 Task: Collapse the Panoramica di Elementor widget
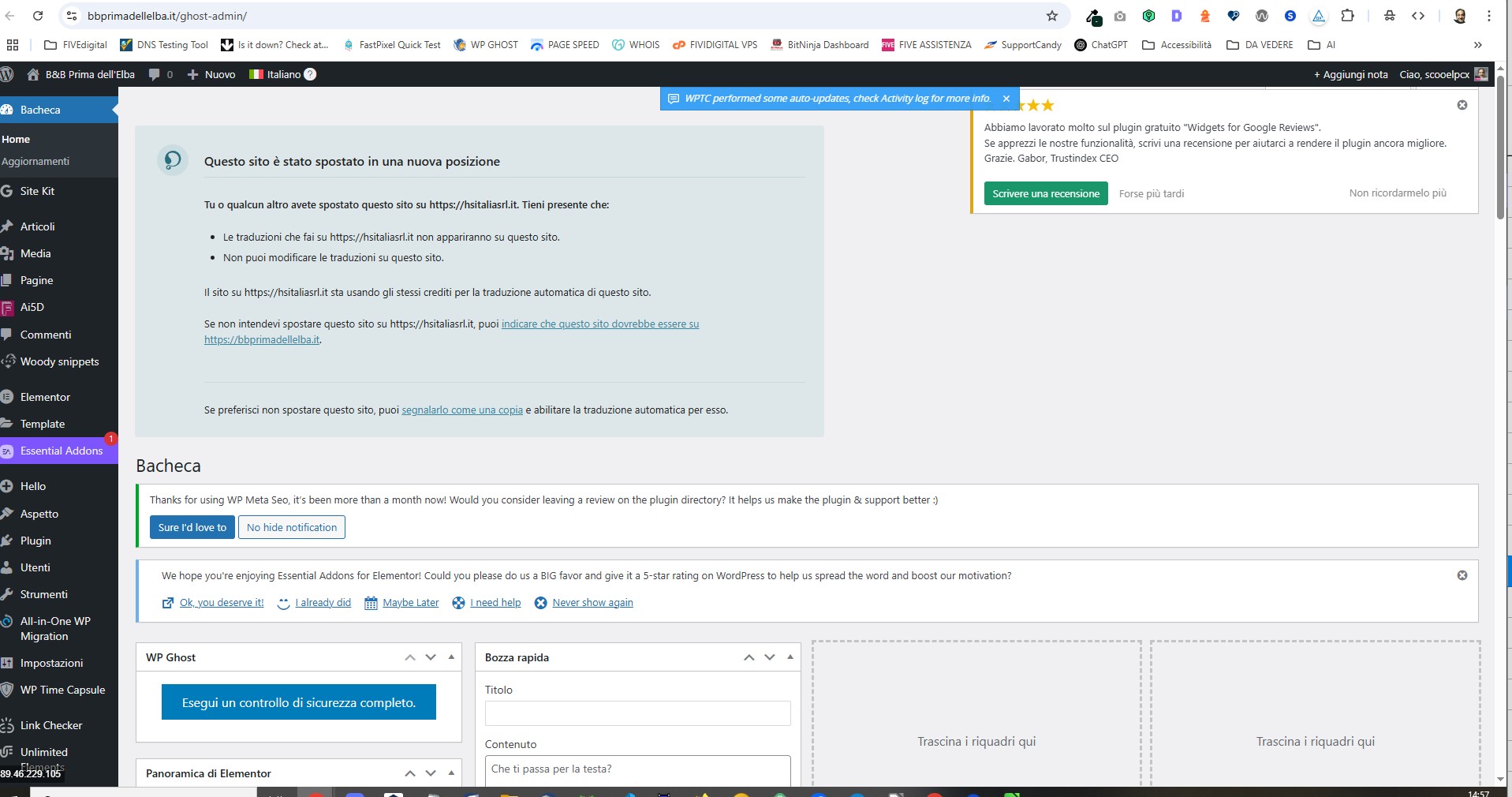point(451,773)
